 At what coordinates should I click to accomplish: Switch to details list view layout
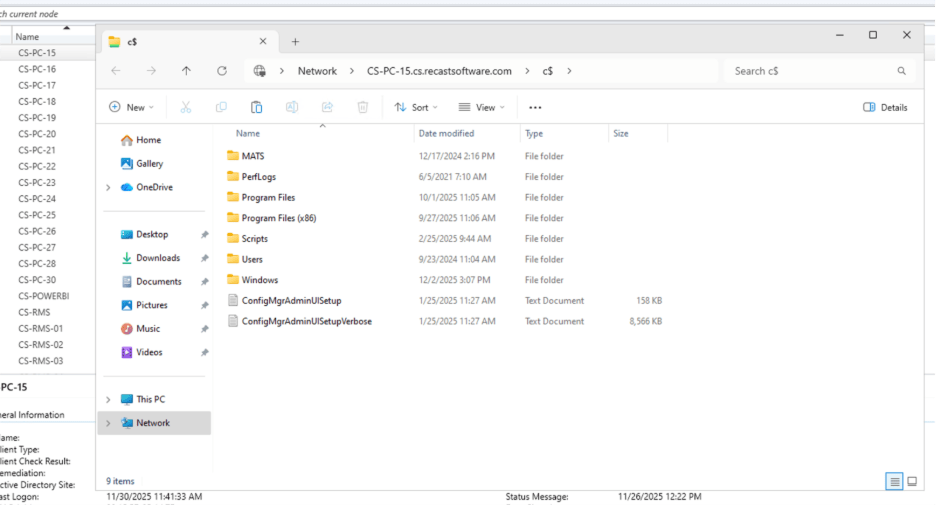coord(894,482)
